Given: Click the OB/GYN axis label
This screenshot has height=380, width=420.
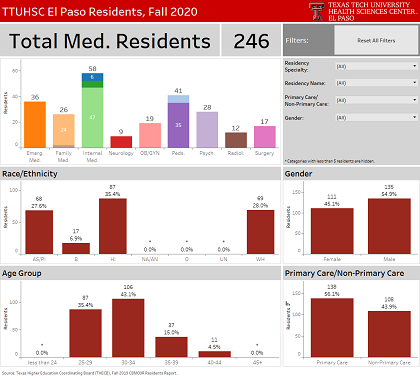Looking at the screenshot, I should 150,153.
